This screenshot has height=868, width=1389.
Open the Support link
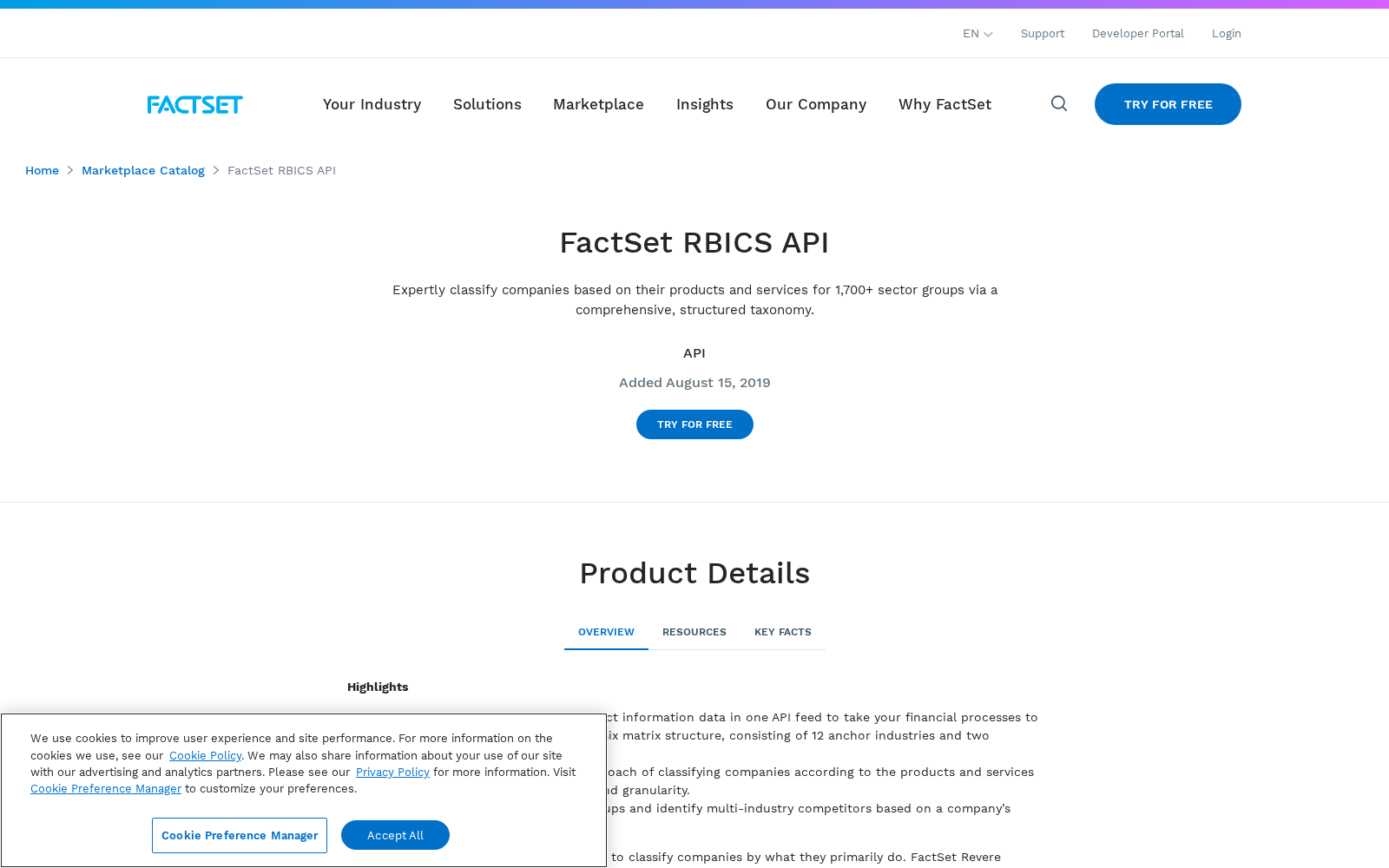pos(1043,33)
